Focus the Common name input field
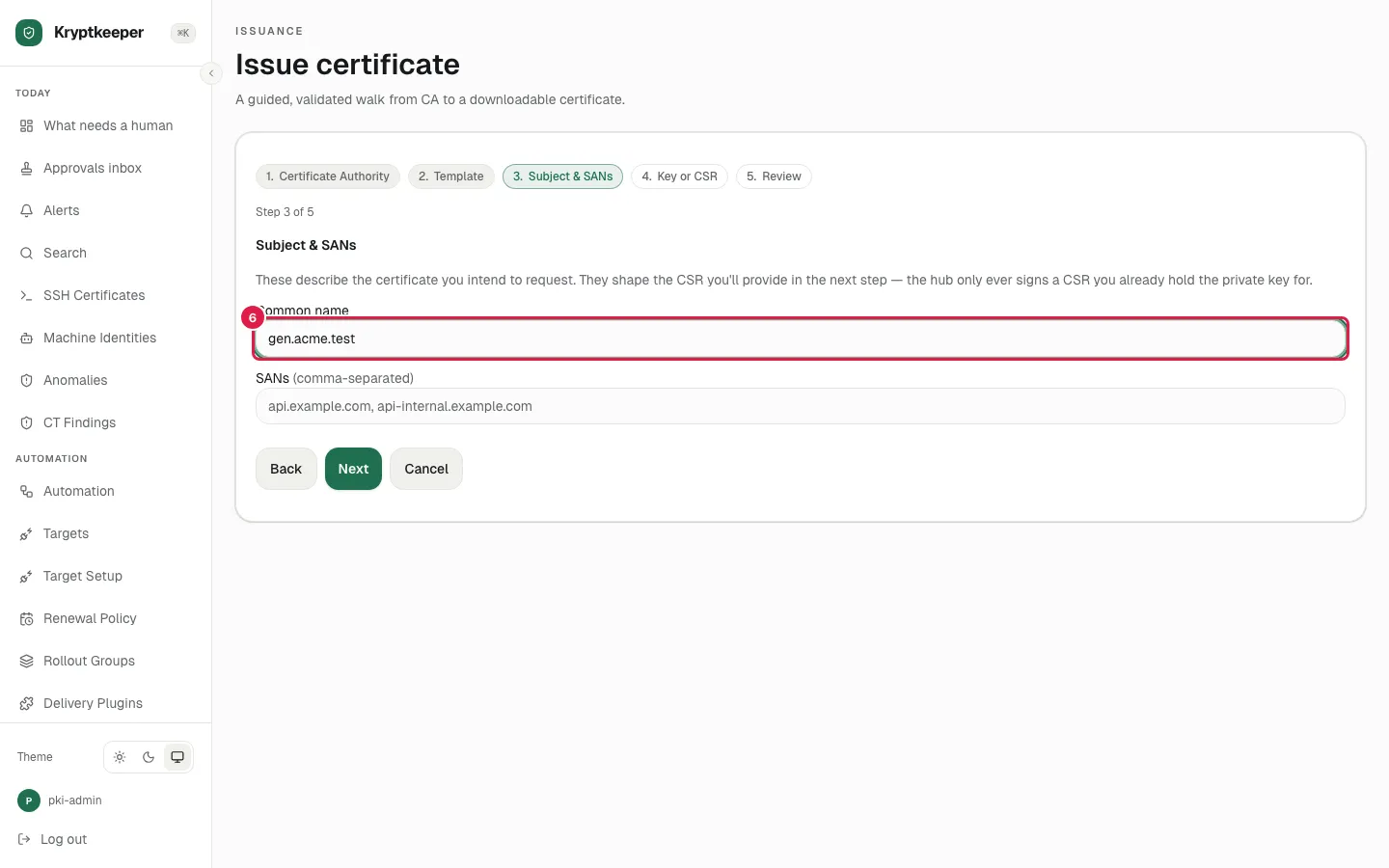1389x868 pixels. [x=801, y=339]
